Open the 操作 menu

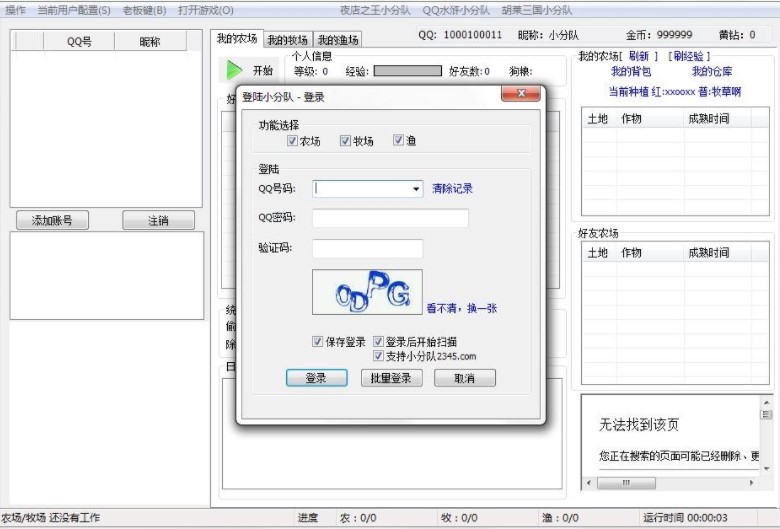[x=15, y=10]
